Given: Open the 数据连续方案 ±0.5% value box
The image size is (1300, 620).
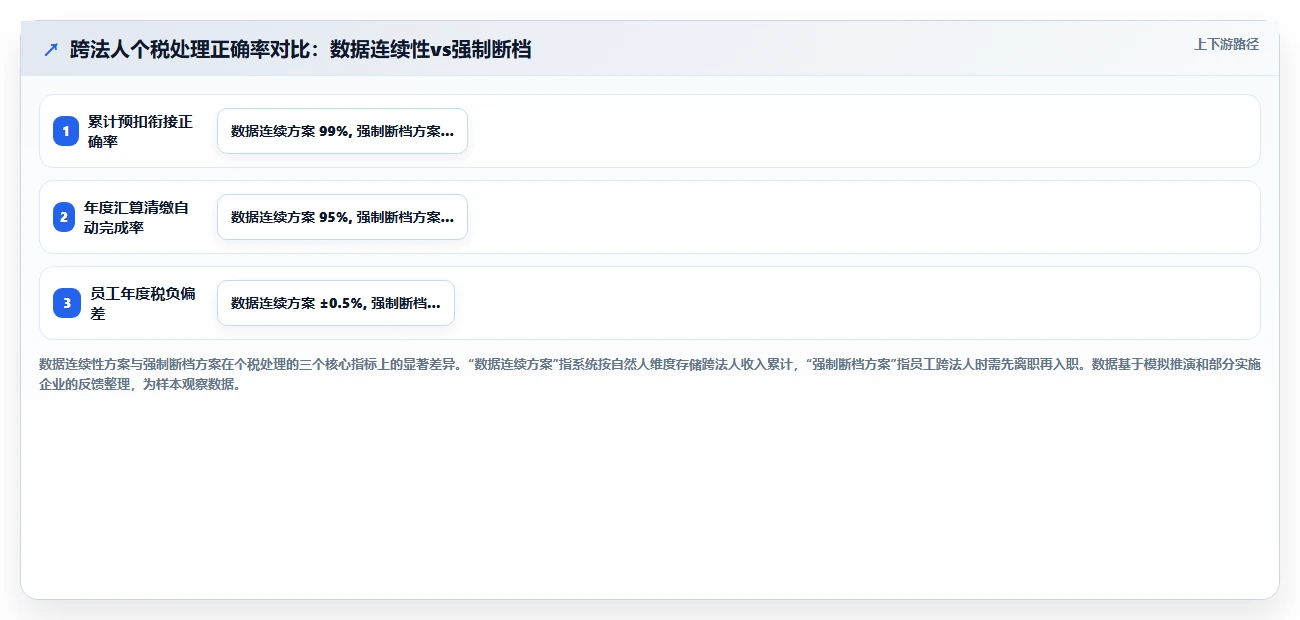Looking at the screenshot, I should click(x=336, y=303).
